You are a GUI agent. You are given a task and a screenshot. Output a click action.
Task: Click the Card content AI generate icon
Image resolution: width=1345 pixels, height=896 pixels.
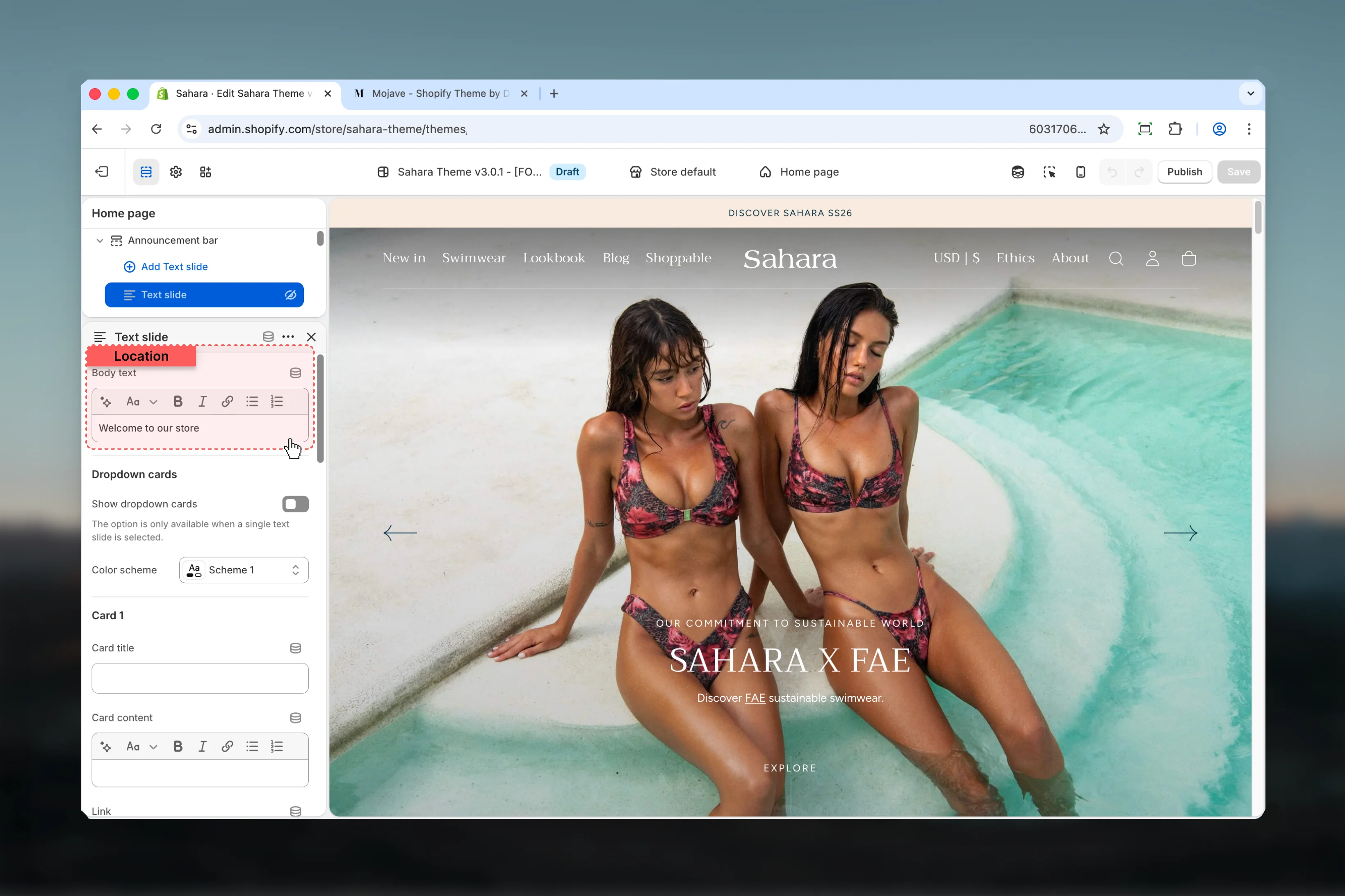106,746
